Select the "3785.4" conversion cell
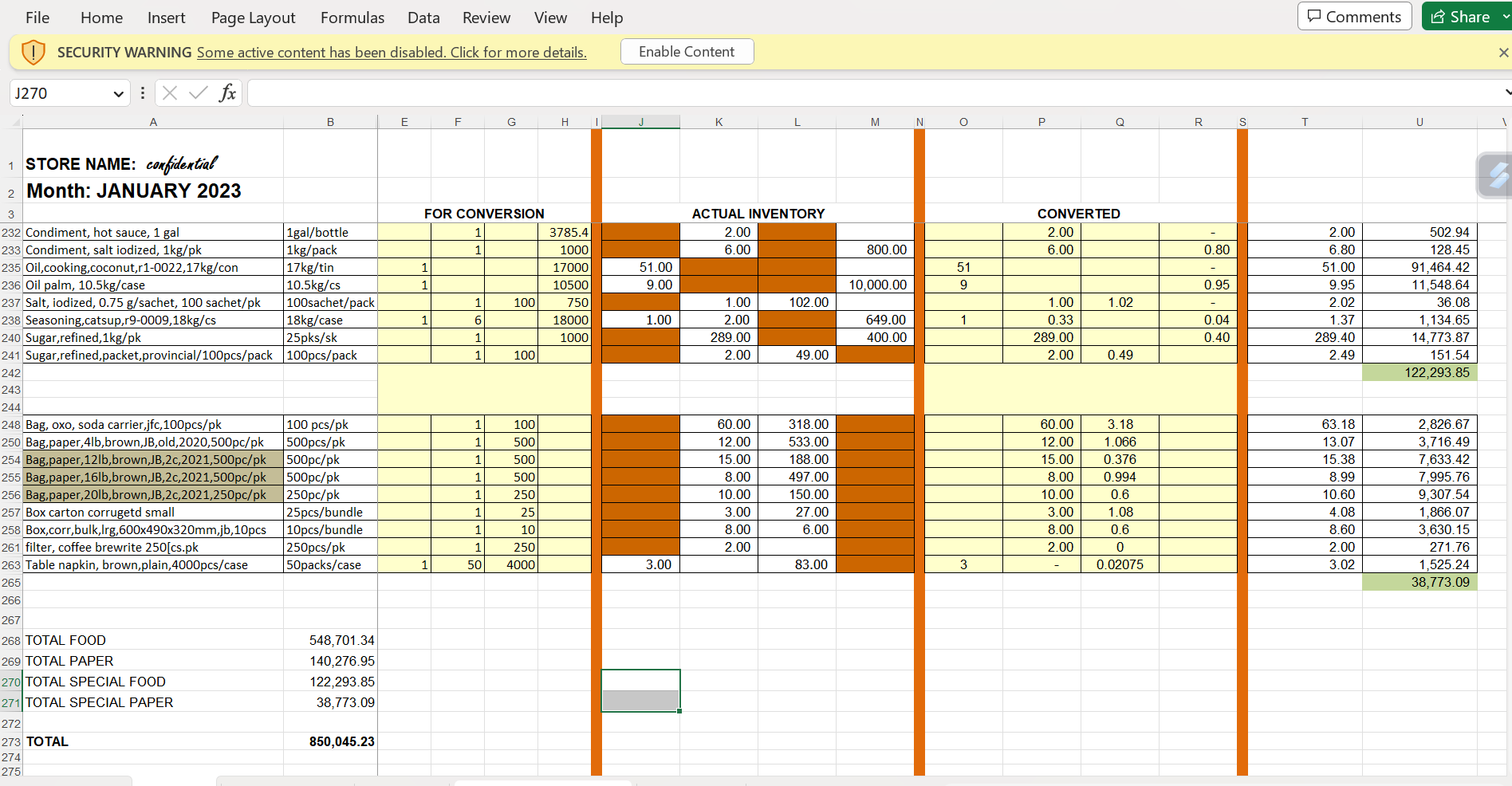 (x=565, y=232)
